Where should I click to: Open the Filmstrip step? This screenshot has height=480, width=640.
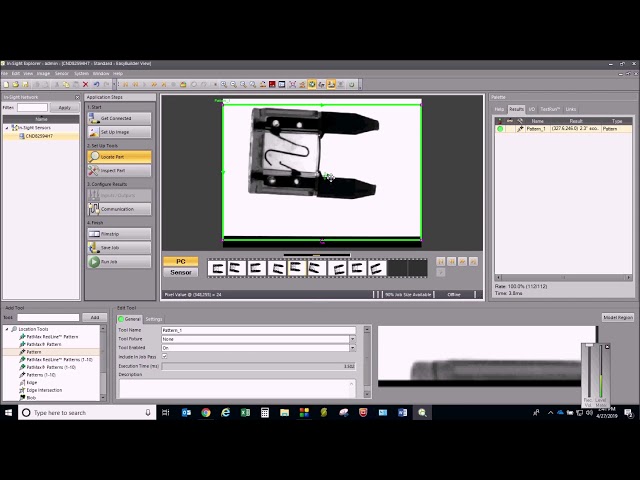click(119, 234)
